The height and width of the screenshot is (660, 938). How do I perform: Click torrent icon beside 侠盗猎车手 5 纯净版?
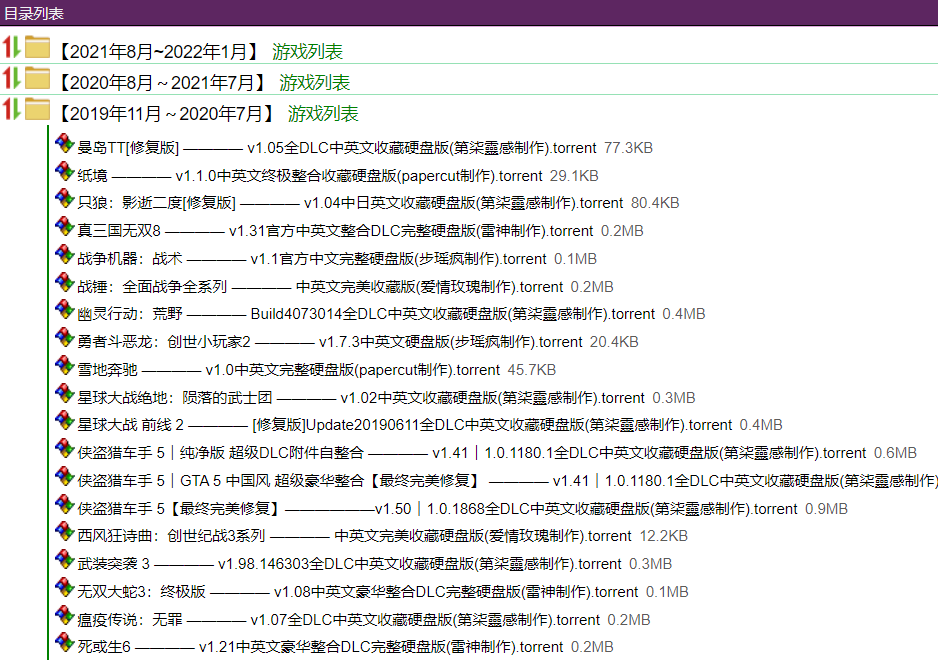coord(64,449)
